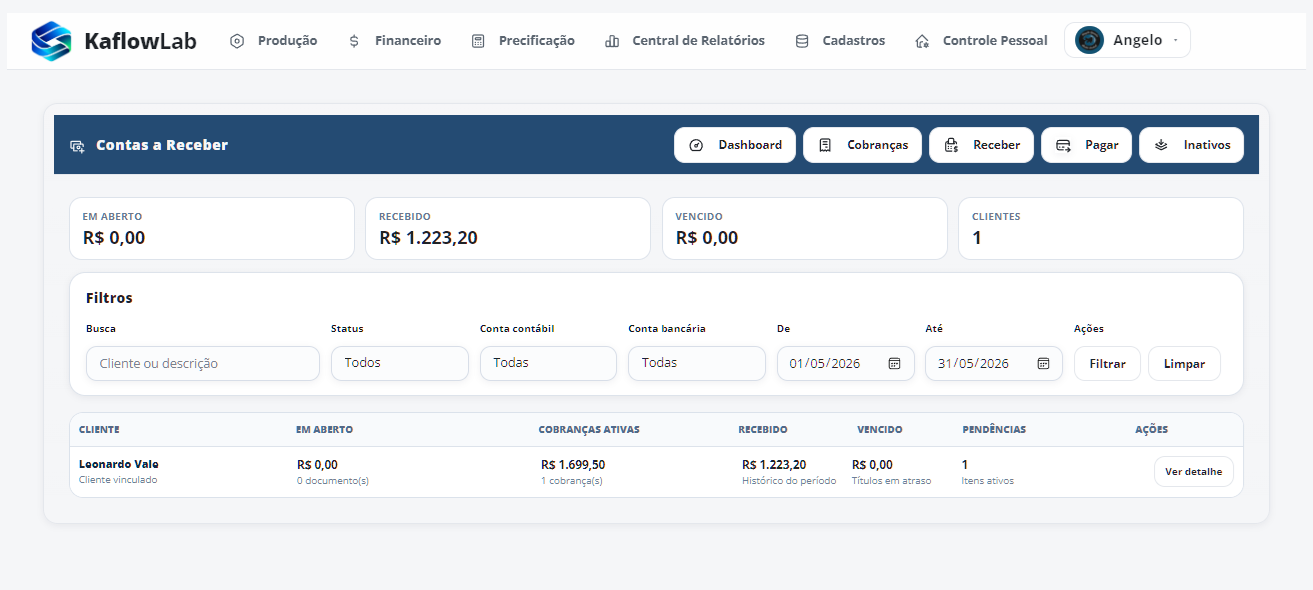
Task: Click the Até date field 31/05/2026
Action: tap(994, 364)
